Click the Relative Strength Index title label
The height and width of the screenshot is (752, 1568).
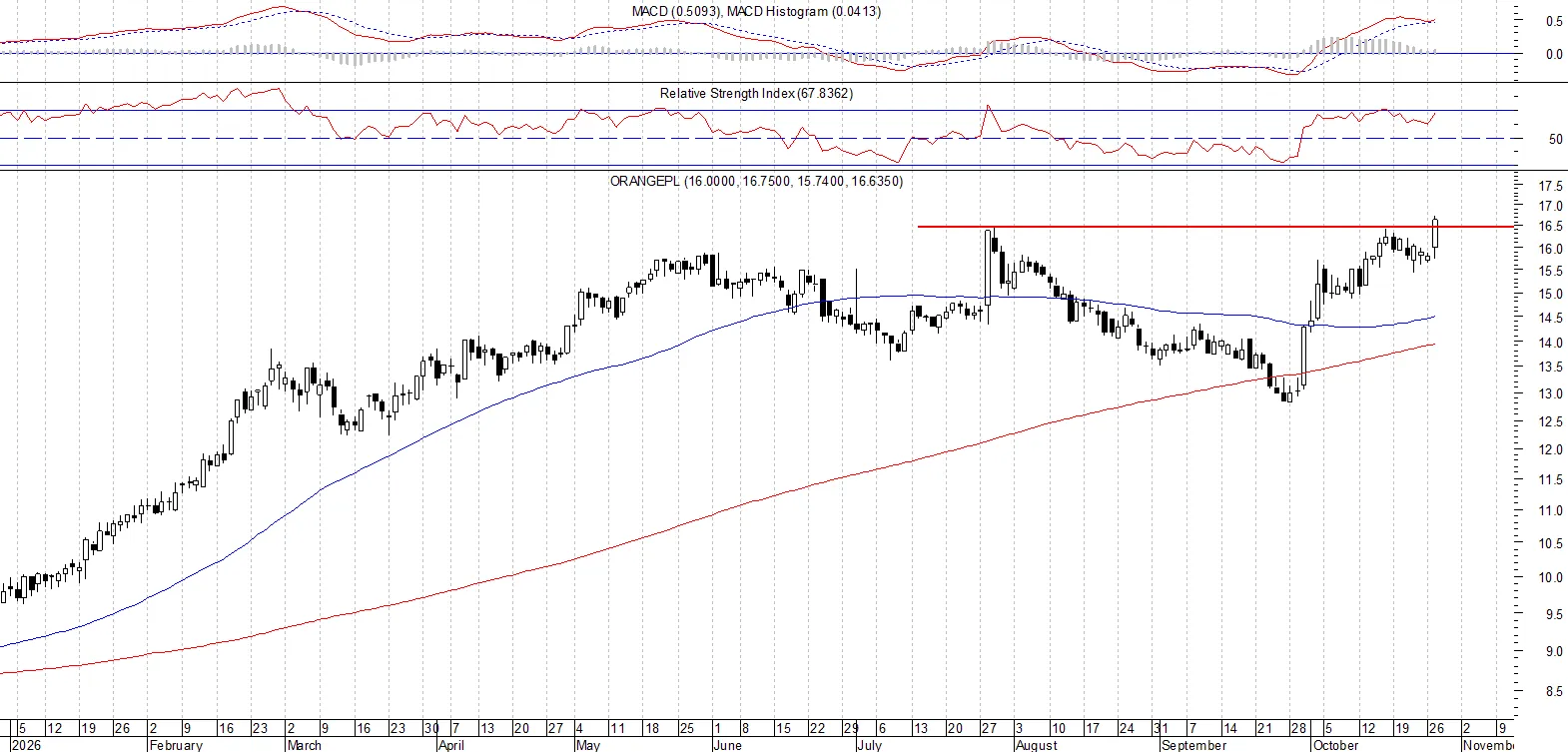[x=756, y=93]
